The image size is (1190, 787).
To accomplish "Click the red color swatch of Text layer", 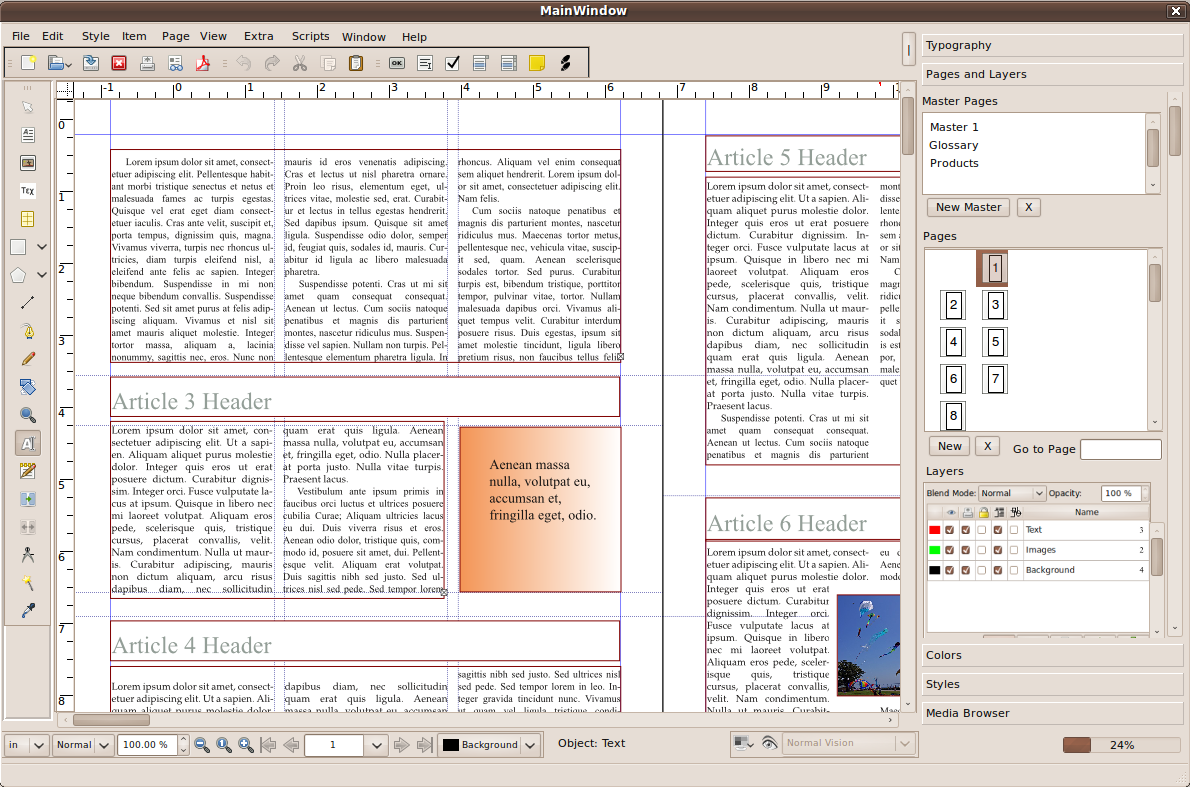I will [x=934, y=530].
